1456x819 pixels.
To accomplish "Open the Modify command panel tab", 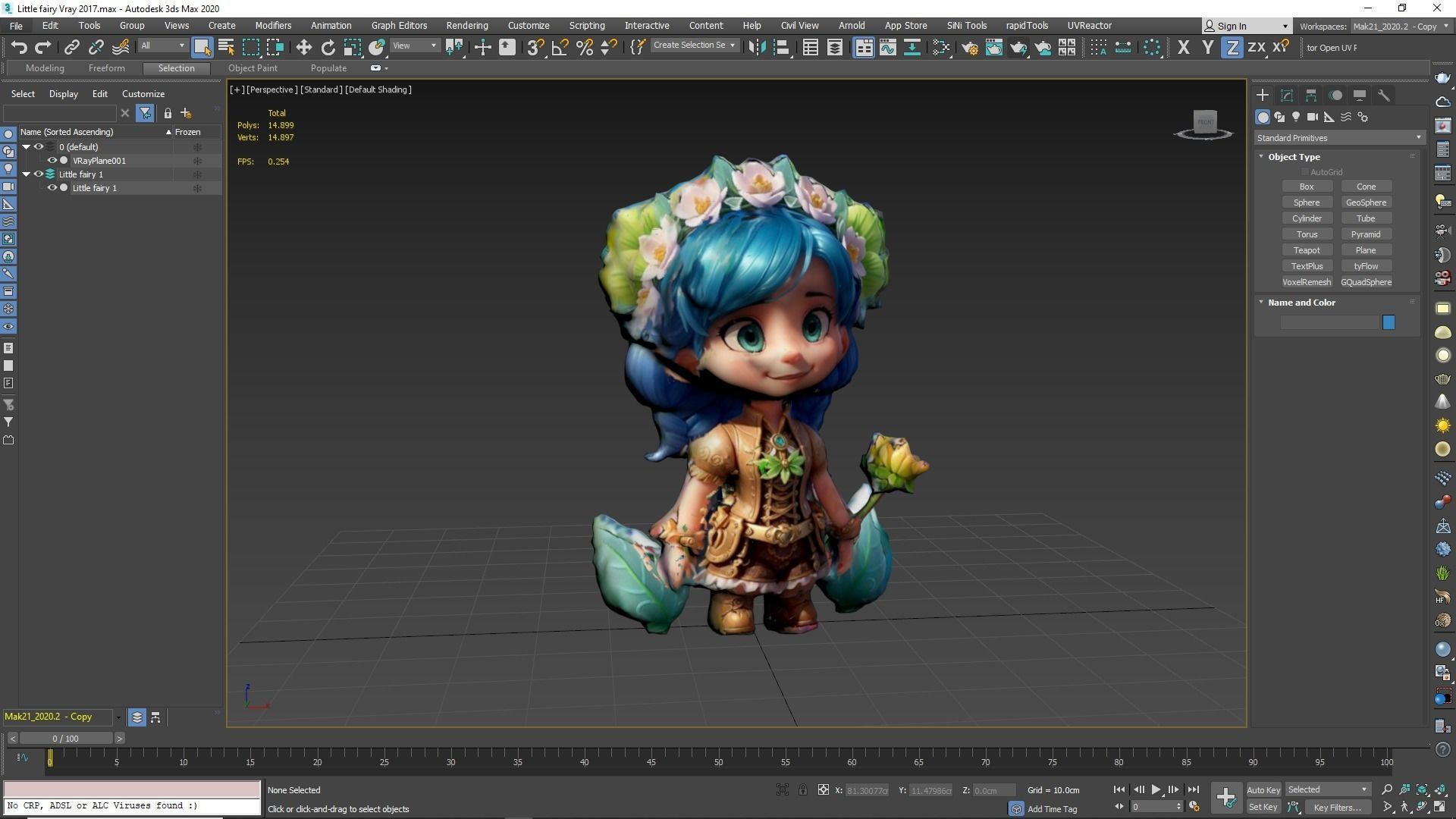I will pos(1287,95).
